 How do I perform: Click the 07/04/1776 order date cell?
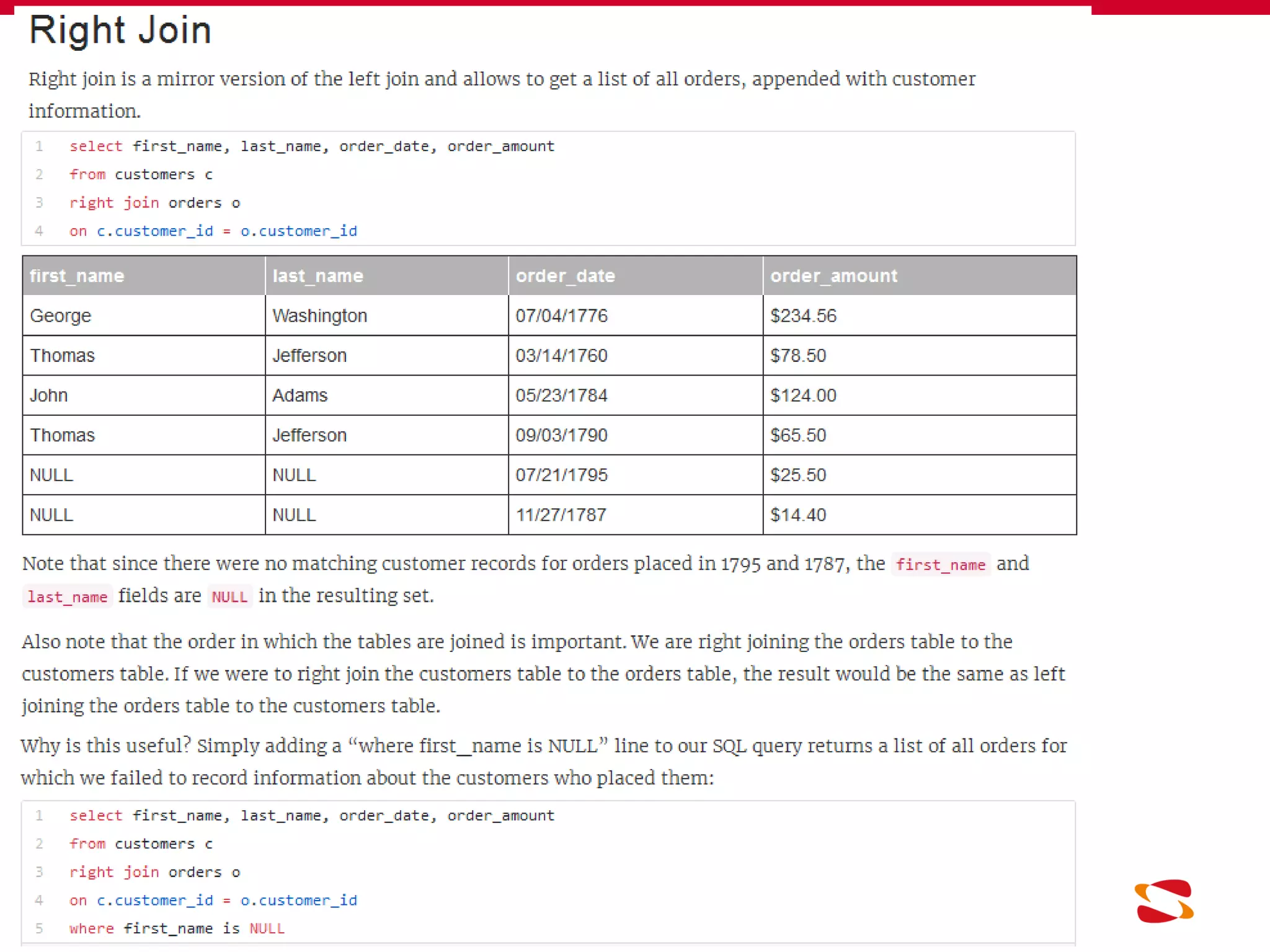pos(636,315)
